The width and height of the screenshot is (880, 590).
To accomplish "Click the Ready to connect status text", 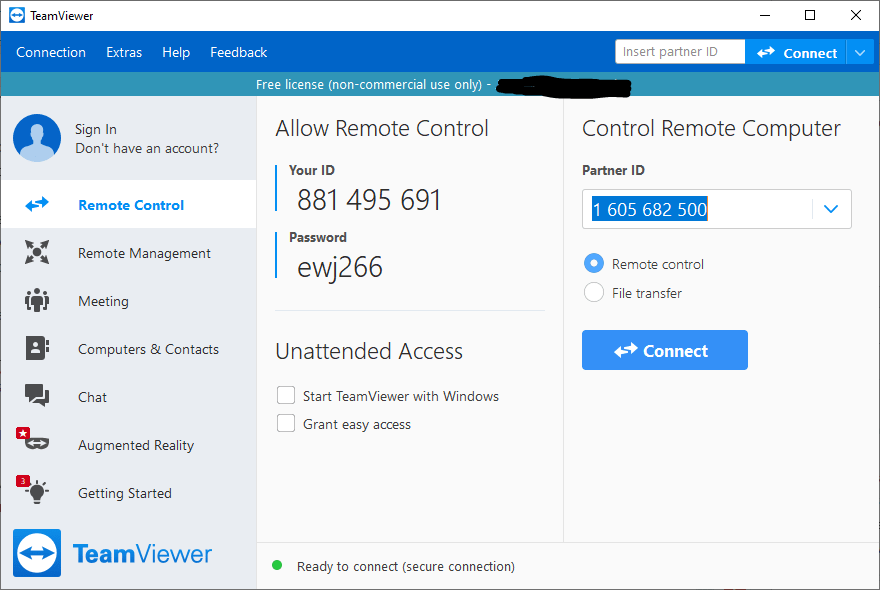I will point(406,566).
